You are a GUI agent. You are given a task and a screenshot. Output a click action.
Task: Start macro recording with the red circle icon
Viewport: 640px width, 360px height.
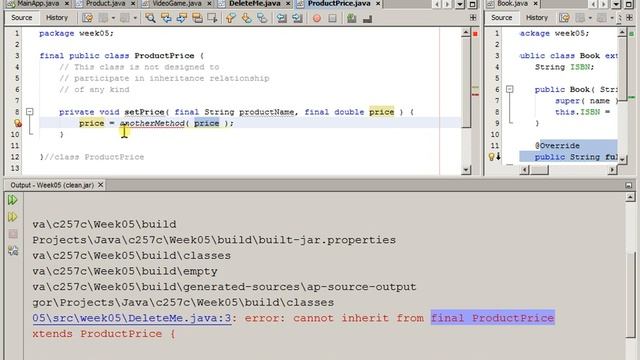317,18
